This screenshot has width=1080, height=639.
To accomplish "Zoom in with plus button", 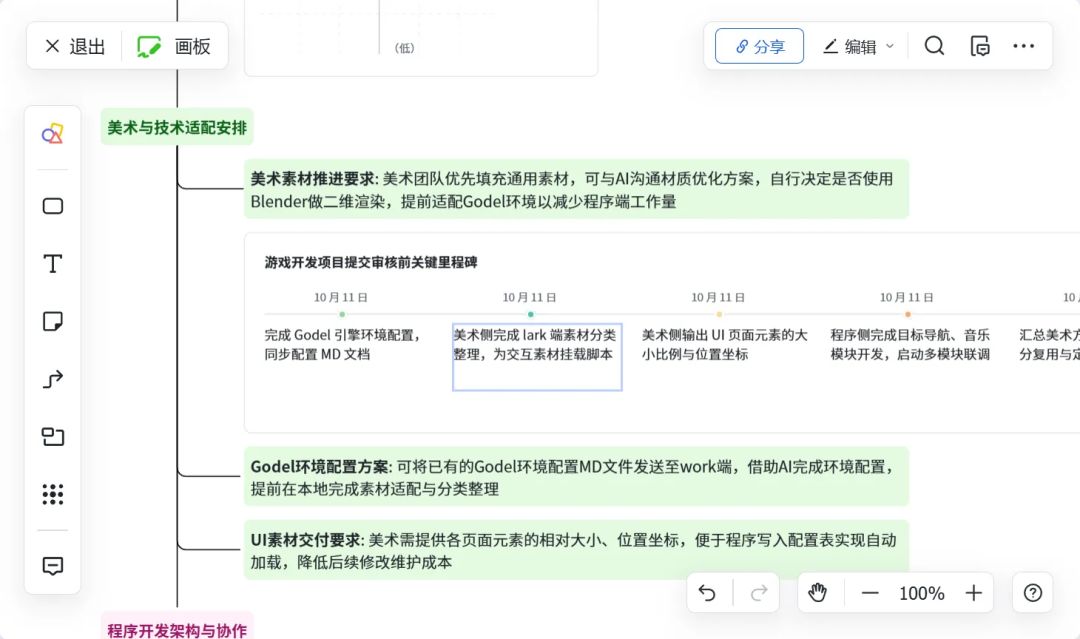I will 973,593.
